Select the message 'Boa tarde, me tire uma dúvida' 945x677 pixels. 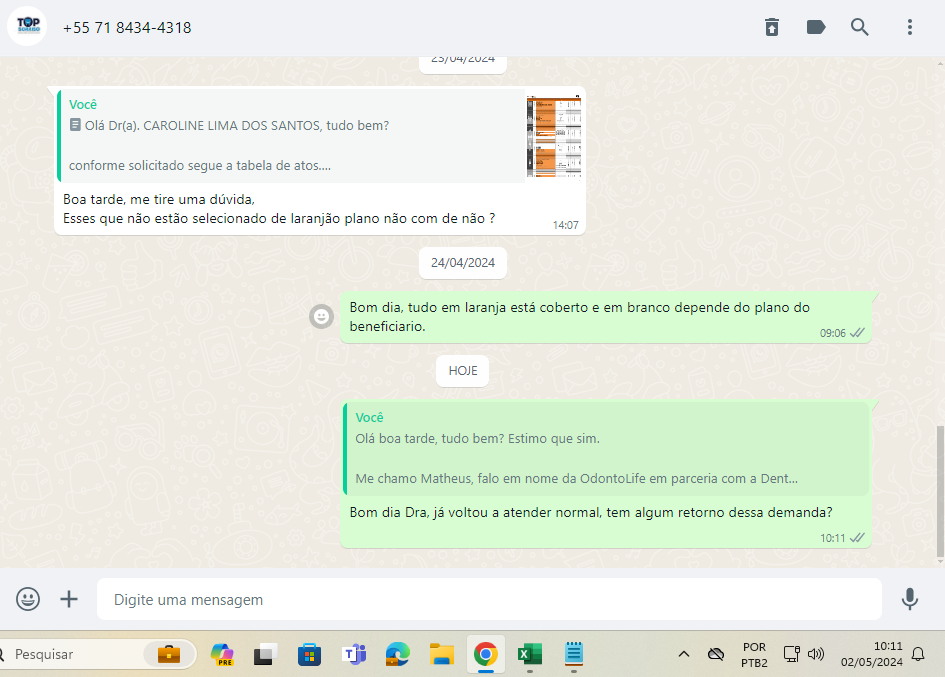[278, 209]
